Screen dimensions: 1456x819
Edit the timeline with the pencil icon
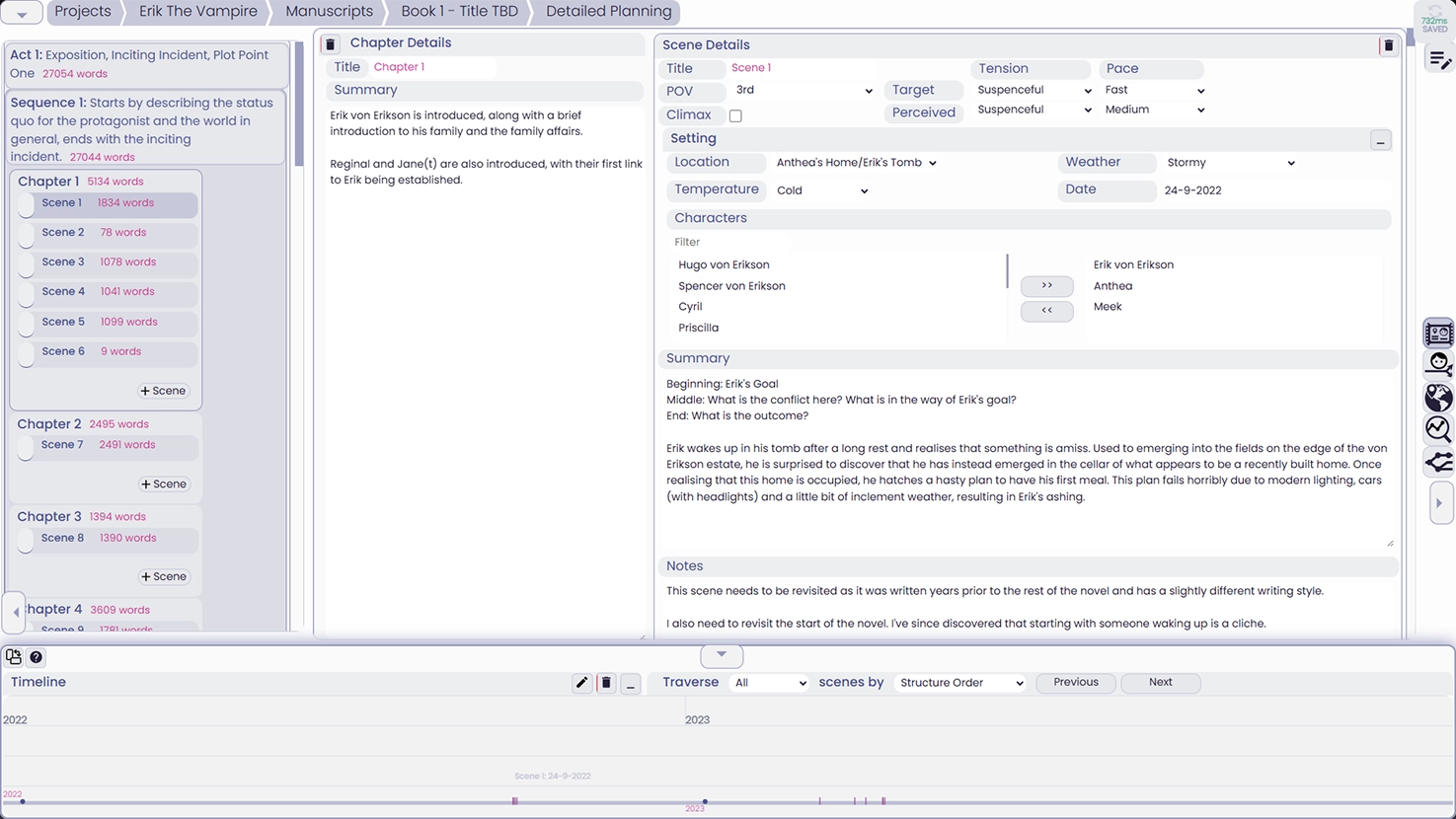click(x=581, y=683)
